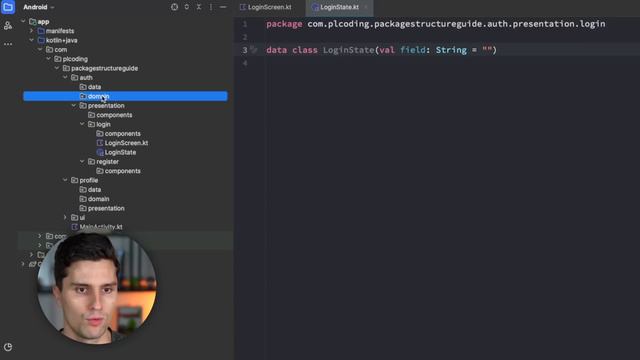Select the data package under profile
The width and height of the screenshot is (640, 360).
pos(90,189)
